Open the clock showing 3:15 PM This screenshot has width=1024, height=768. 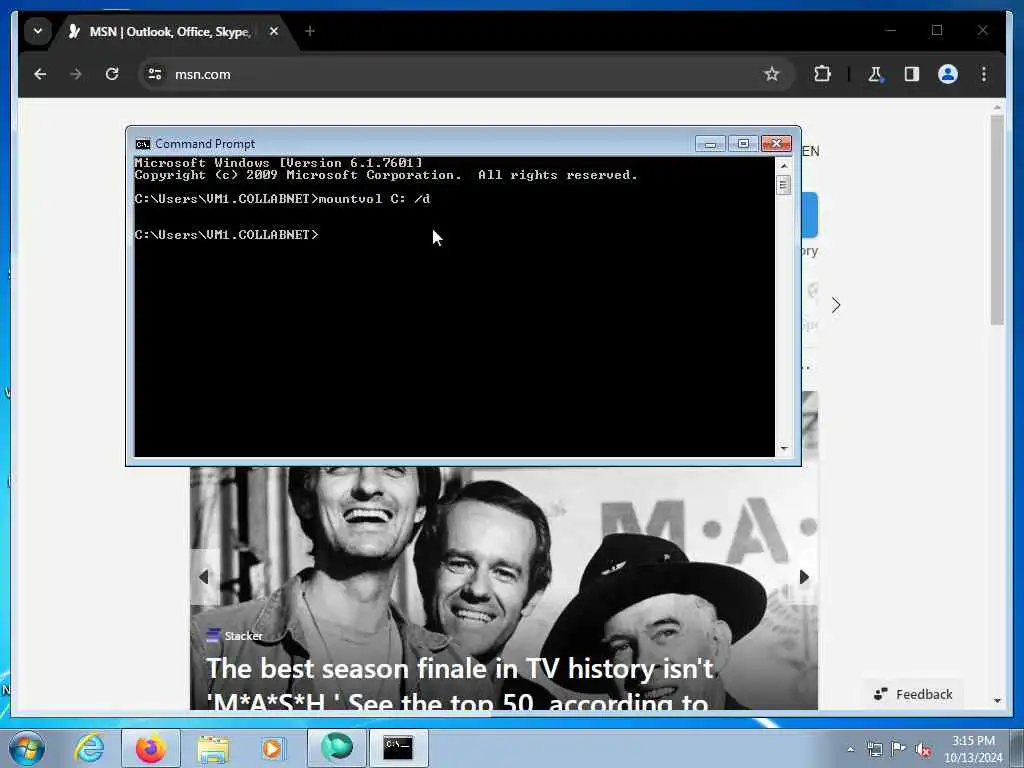[x=972, y=749]
